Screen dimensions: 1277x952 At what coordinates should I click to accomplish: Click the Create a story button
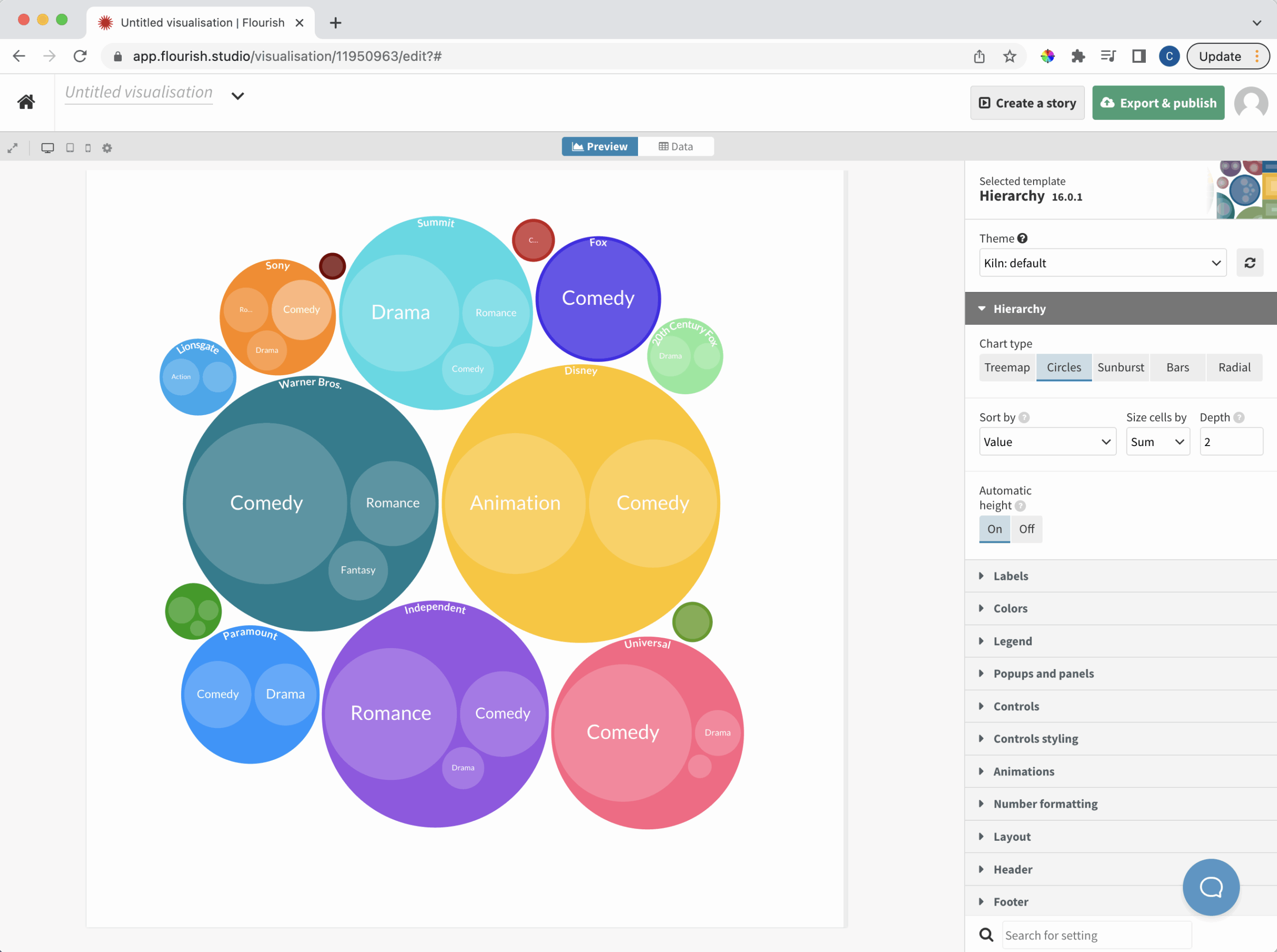(x=1028, y=103)
